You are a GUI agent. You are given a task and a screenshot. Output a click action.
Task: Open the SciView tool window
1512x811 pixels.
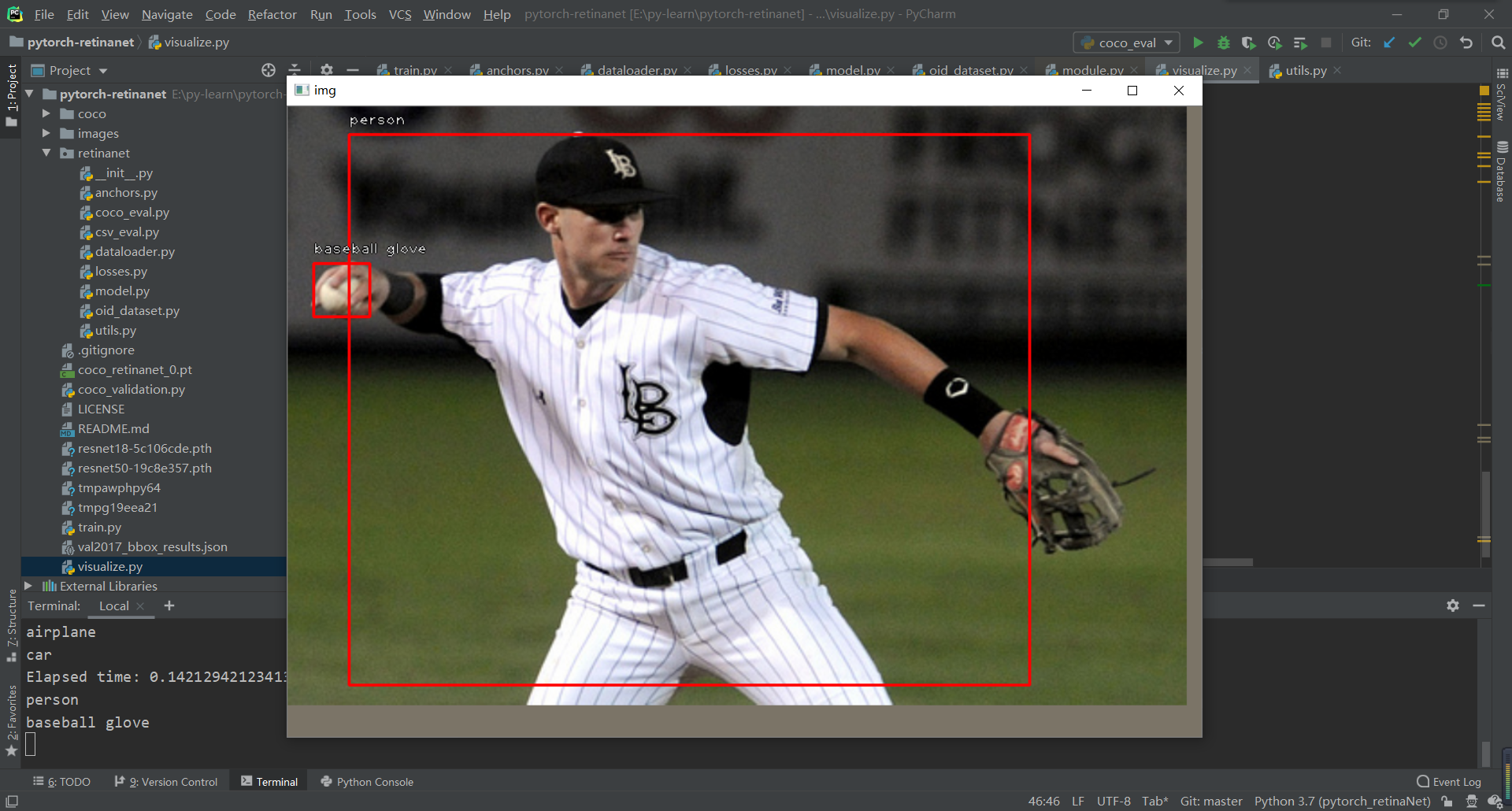coord(1502,94)
